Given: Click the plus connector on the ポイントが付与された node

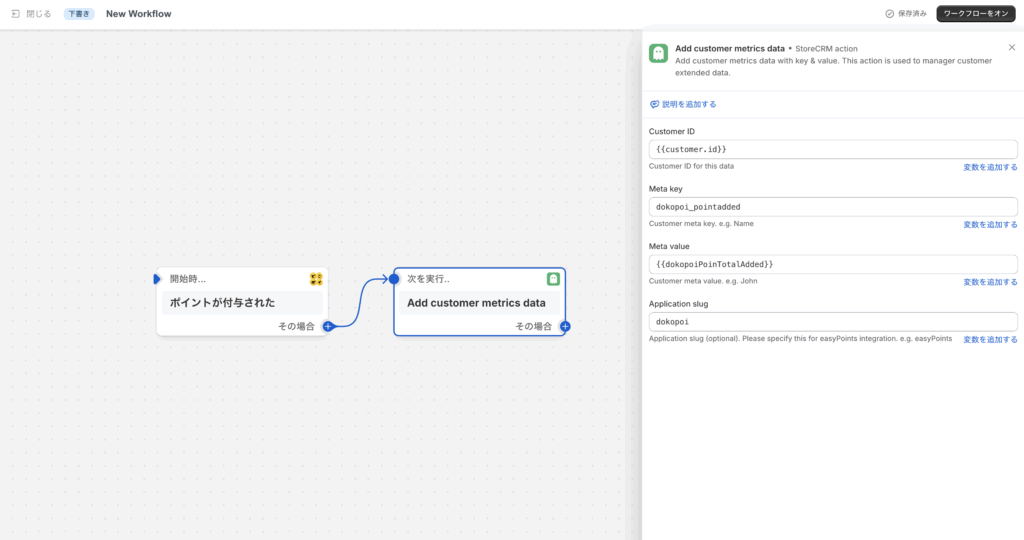Looking at the screenshot, I should (x=328, y=326).
